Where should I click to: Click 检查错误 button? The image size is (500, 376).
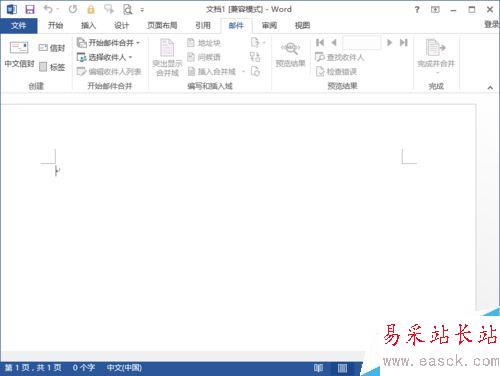tap(336, 71)
